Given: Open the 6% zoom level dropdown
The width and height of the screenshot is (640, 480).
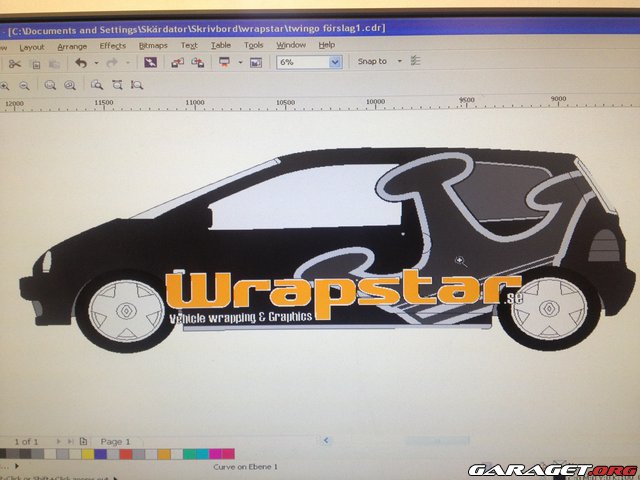Looking at the screenshot, I should (334, 62).
